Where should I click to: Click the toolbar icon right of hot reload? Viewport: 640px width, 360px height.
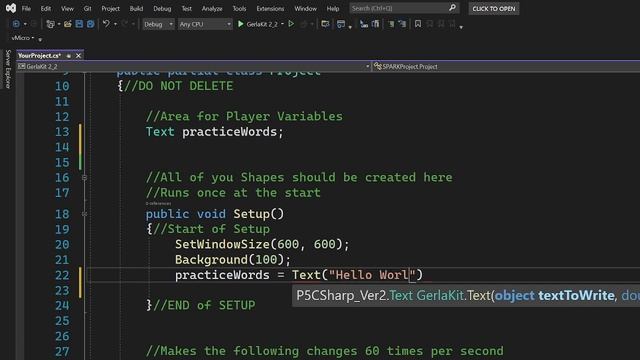pos(325,24)
